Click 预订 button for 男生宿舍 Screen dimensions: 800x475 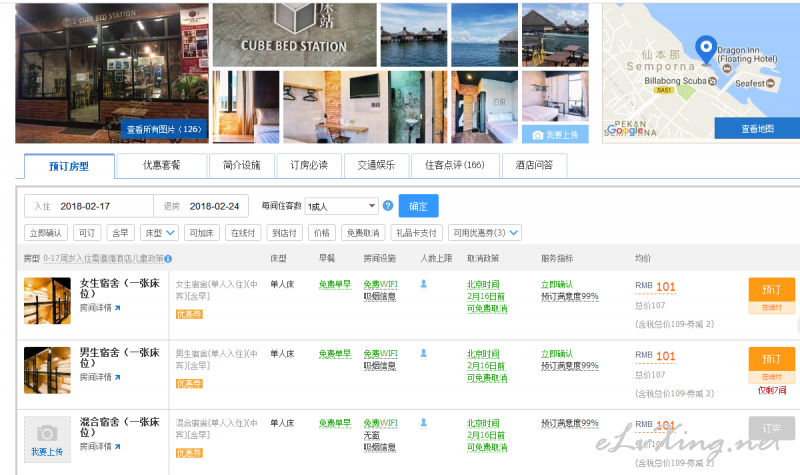771,359
